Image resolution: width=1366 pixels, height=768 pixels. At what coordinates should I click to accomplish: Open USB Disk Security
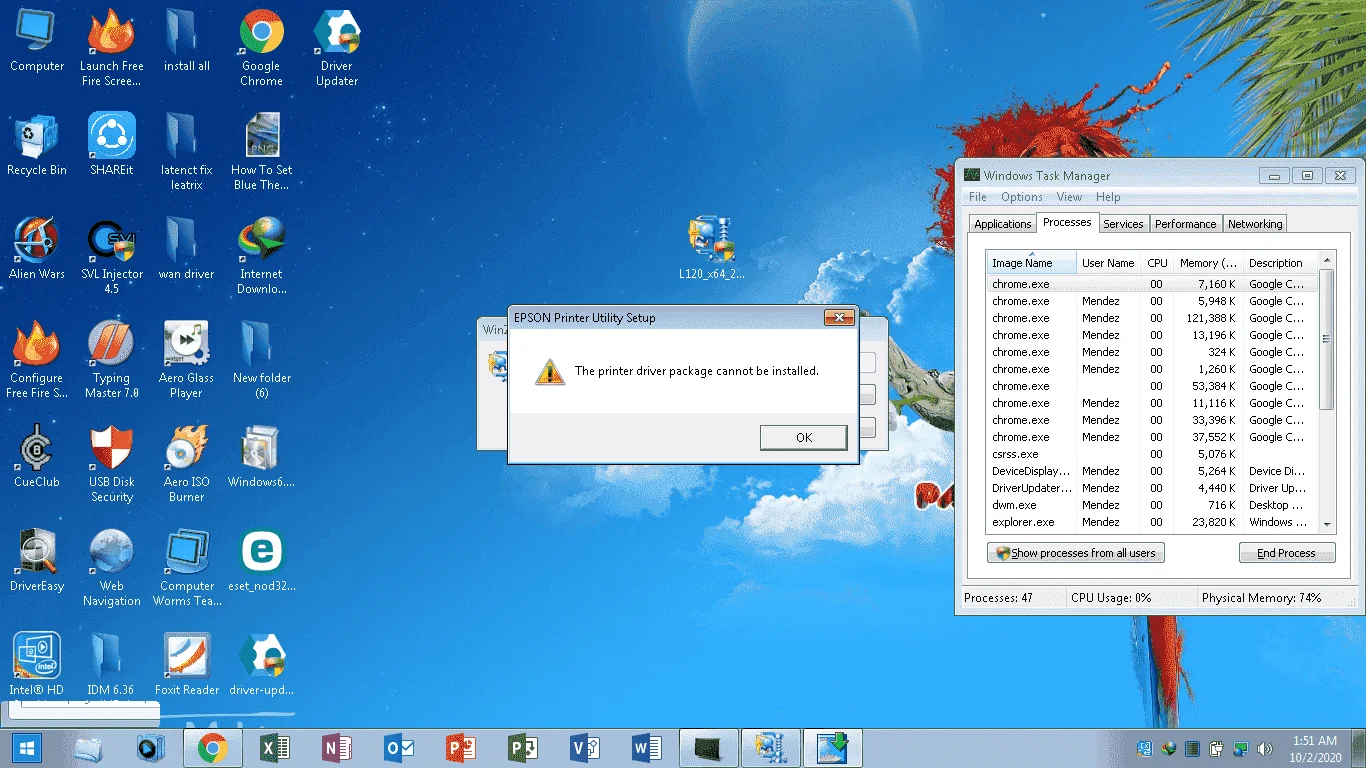pyautogui.click(x=112, y=464)
